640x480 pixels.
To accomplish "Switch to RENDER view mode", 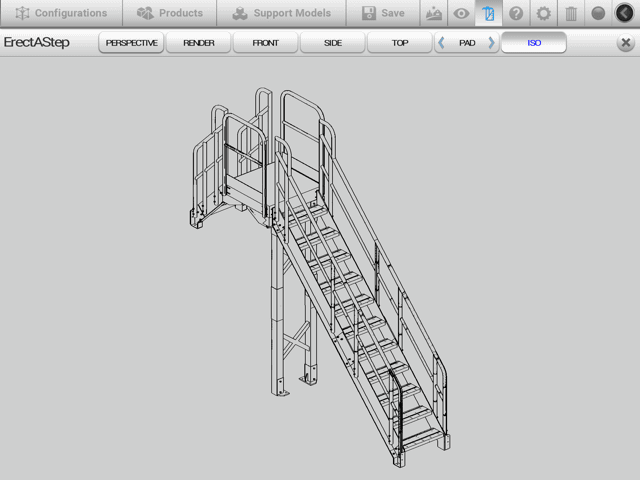I will (199, 43).
